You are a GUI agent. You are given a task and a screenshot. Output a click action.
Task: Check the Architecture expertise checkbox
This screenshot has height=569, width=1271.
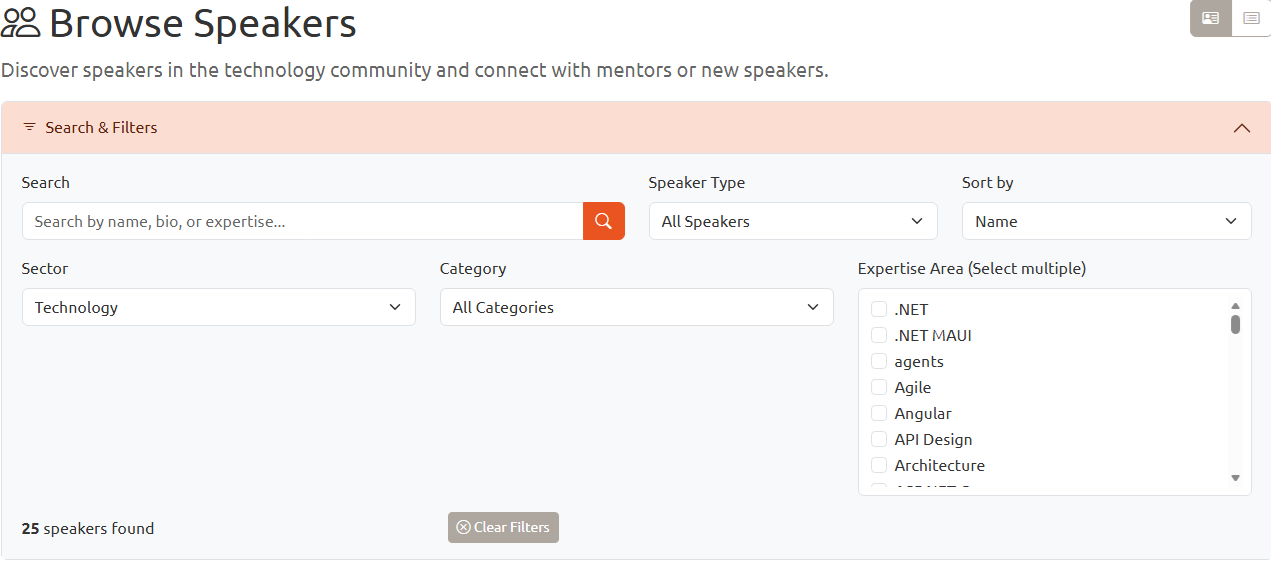[879, 465]
